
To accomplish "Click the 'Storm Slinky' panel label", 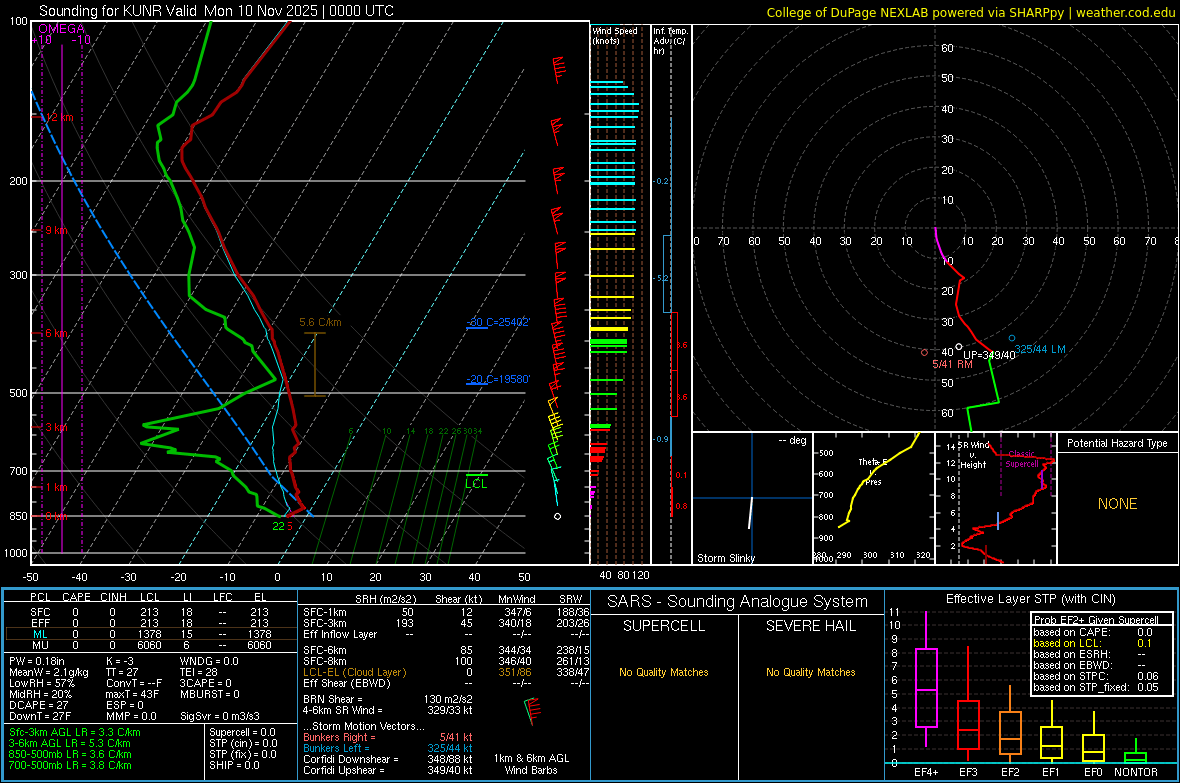I will (x=725, y=558).
